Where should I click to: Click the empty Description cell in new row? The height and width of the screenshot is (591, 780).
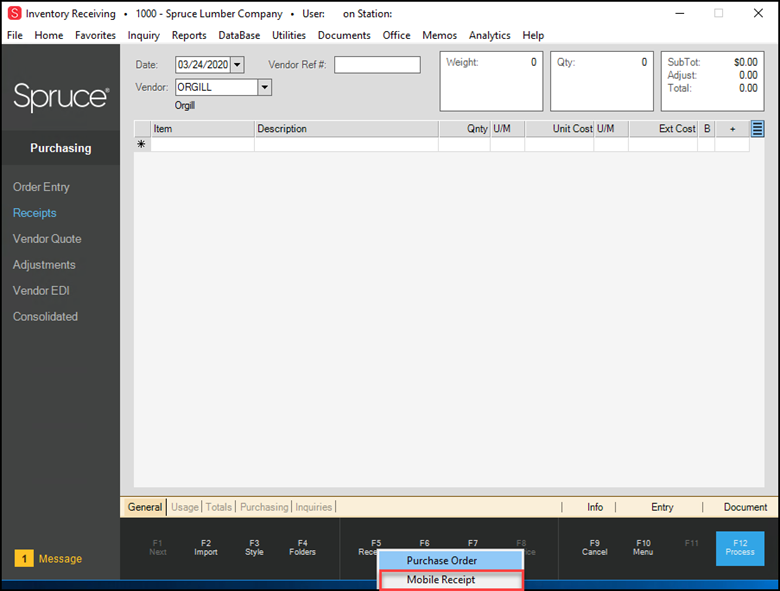click(x=346, y=144)
